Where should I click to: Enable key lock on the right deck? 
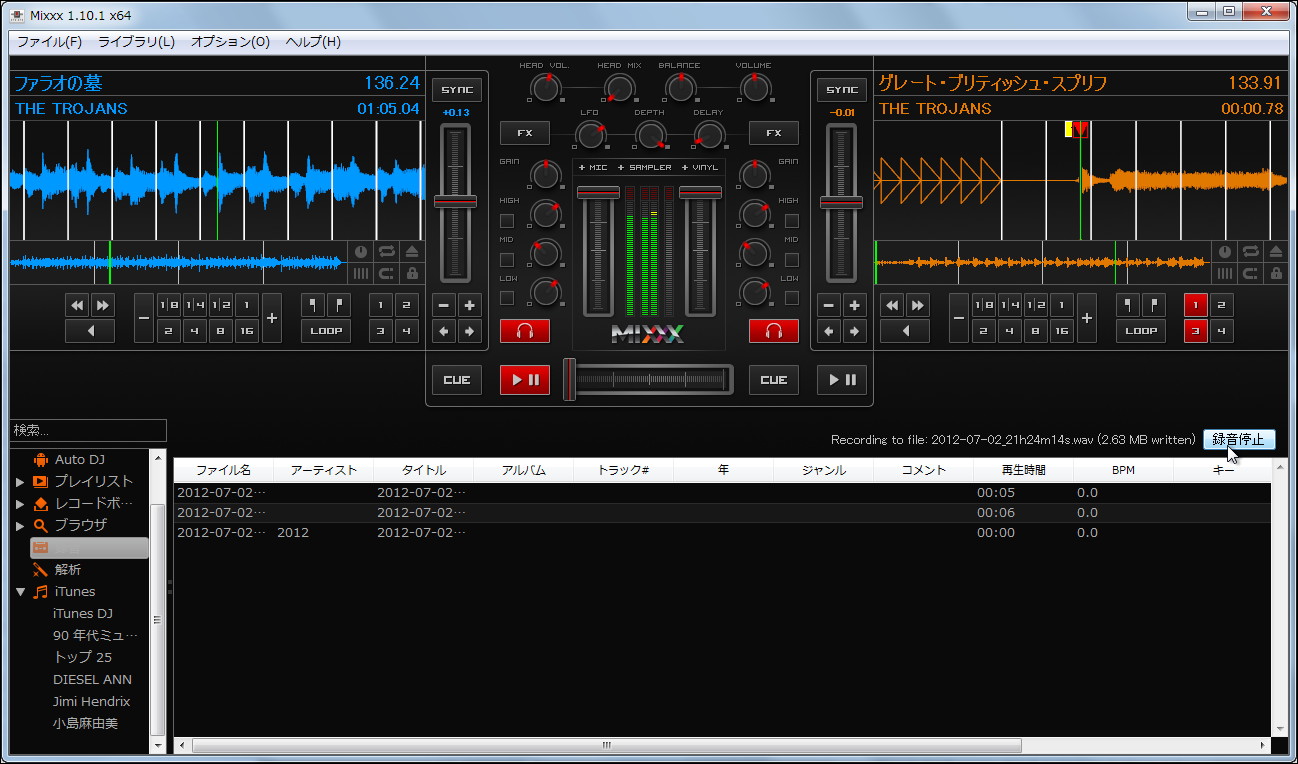[x=1275, y=274]
